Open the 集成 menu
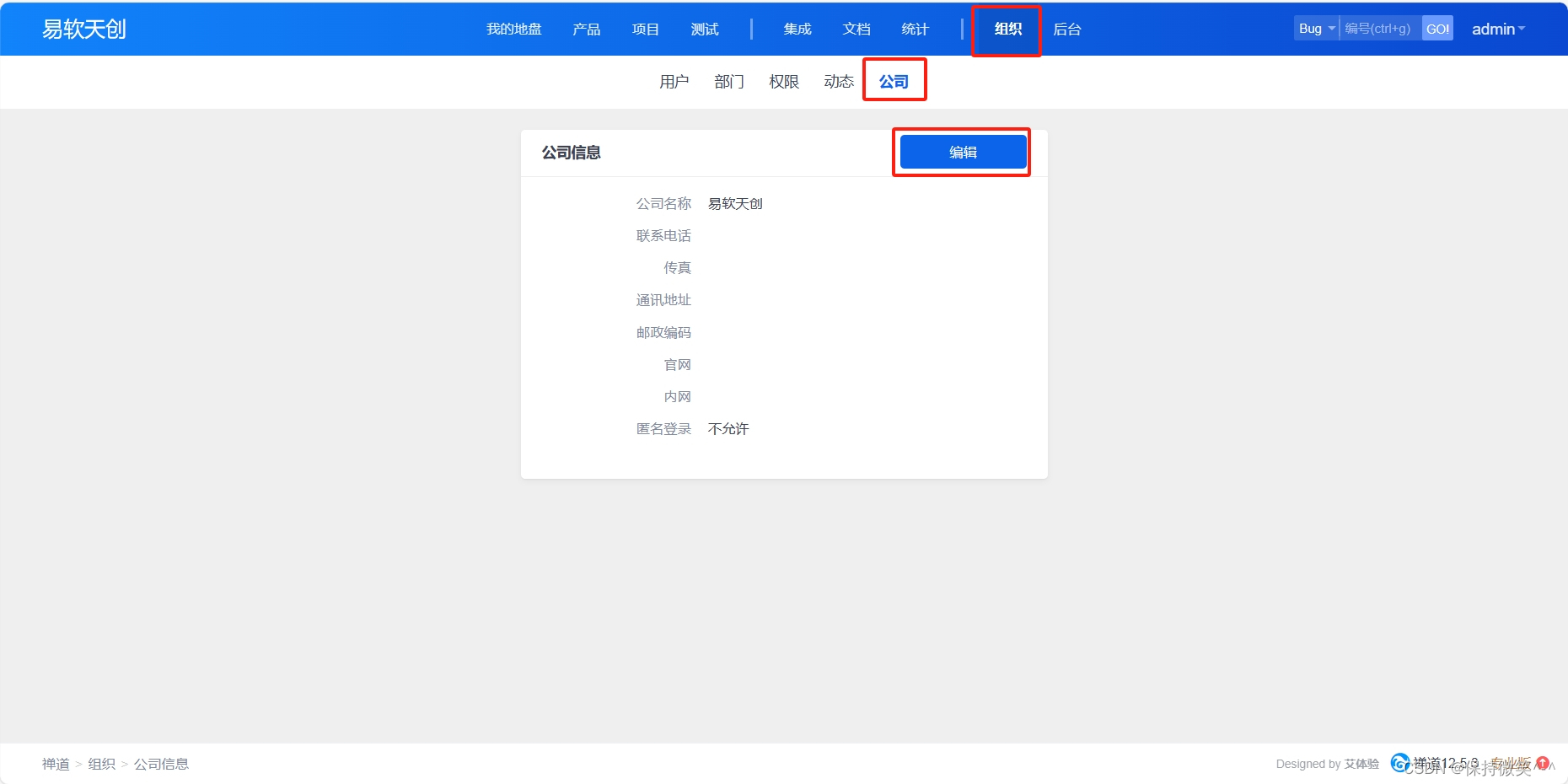 (797, 29)
